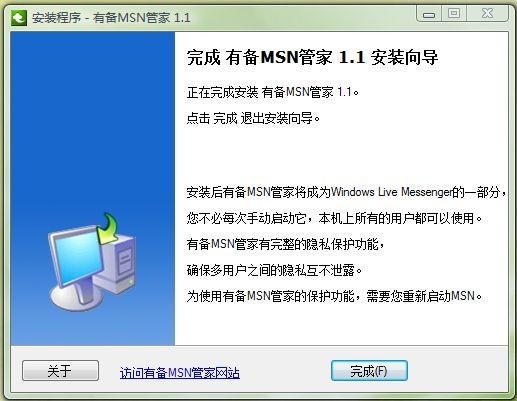Visit the 访问有备MSN管家网站 link
517x401 pixels.
(x=180, y=373)
